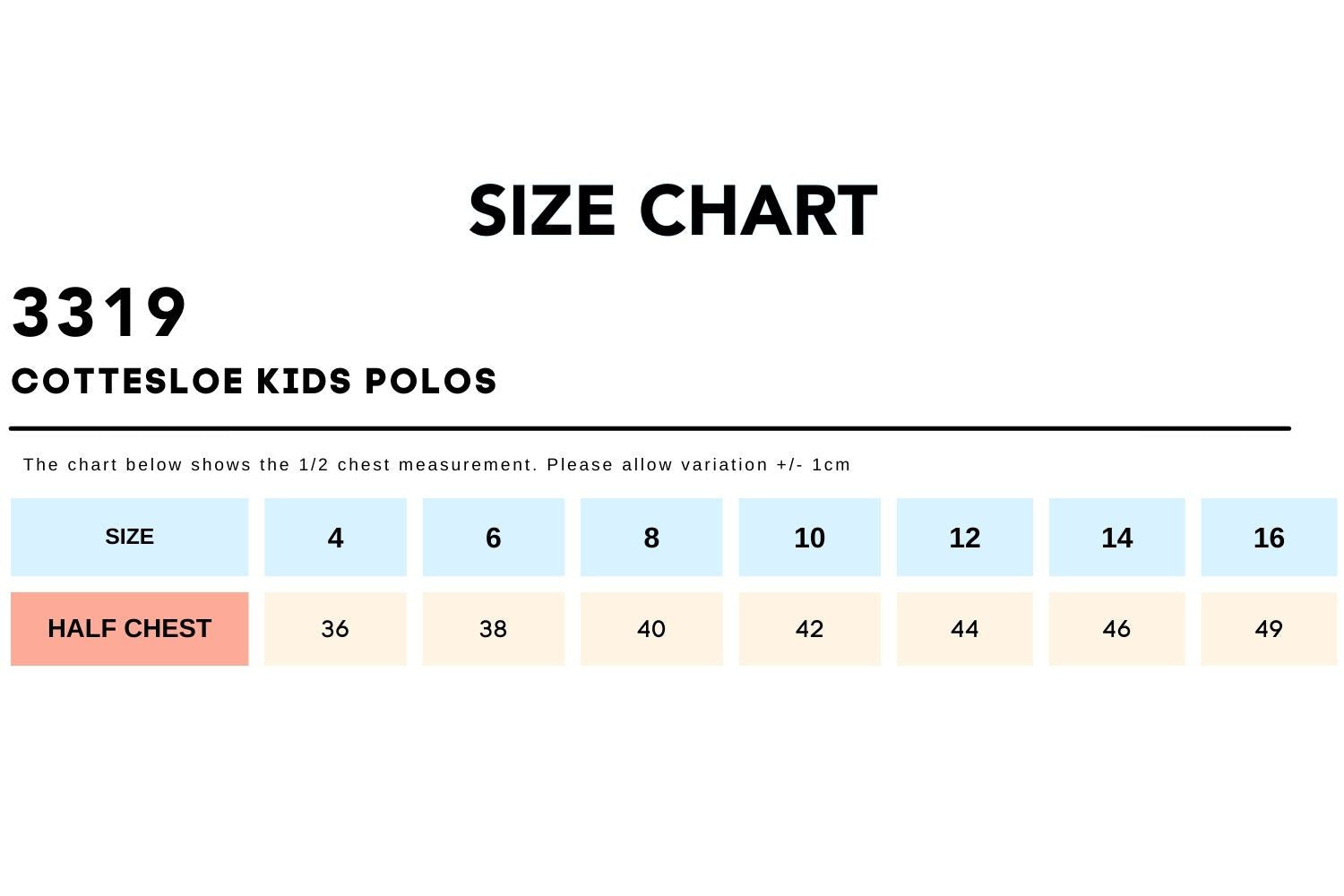Click the half chest measurement note text
This screenshot has width=1344, height=896.
tap(436, 465)
